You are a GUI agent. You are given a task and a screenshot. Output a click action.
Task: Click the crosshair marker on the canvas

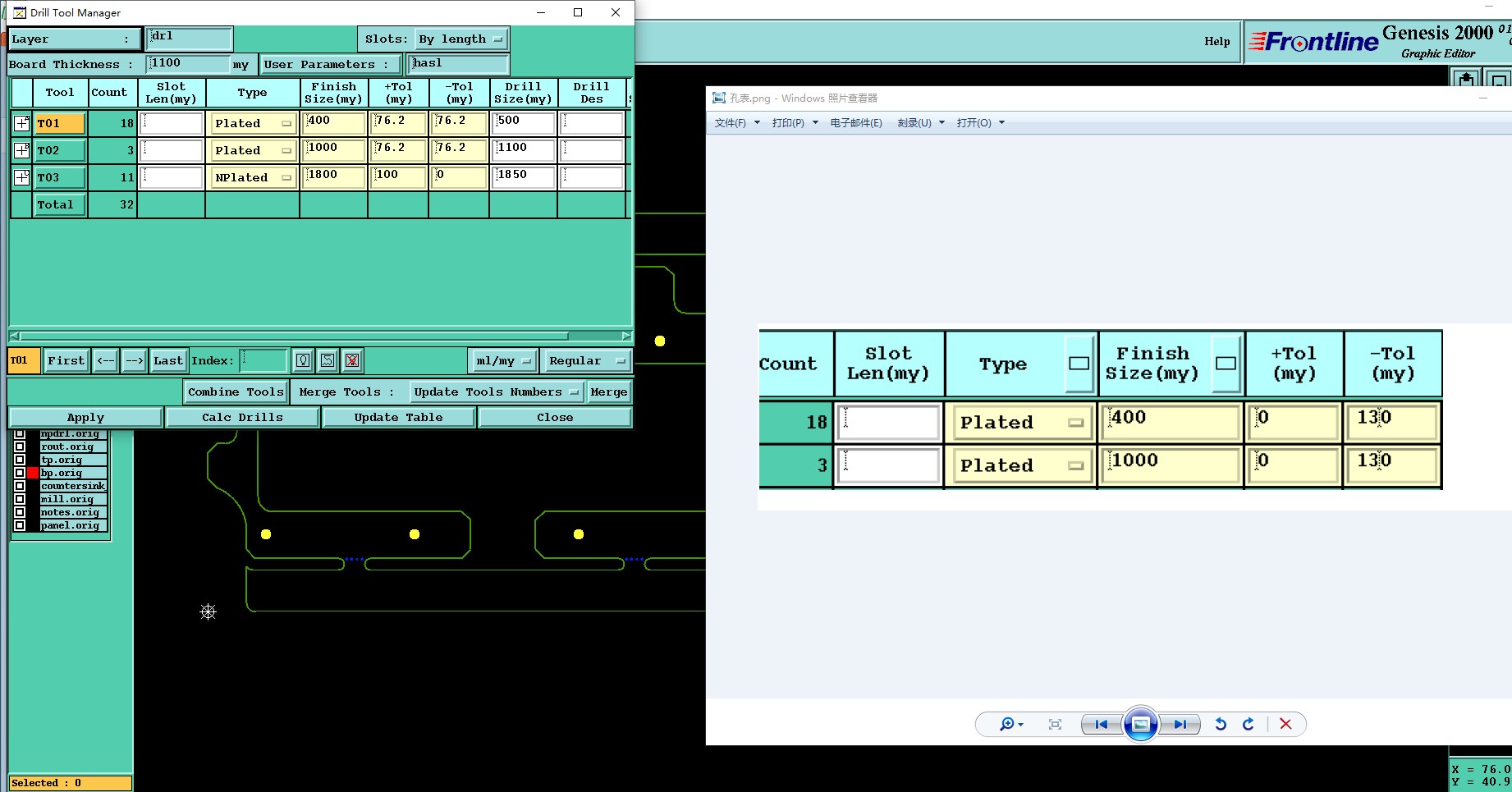(208, 611)
